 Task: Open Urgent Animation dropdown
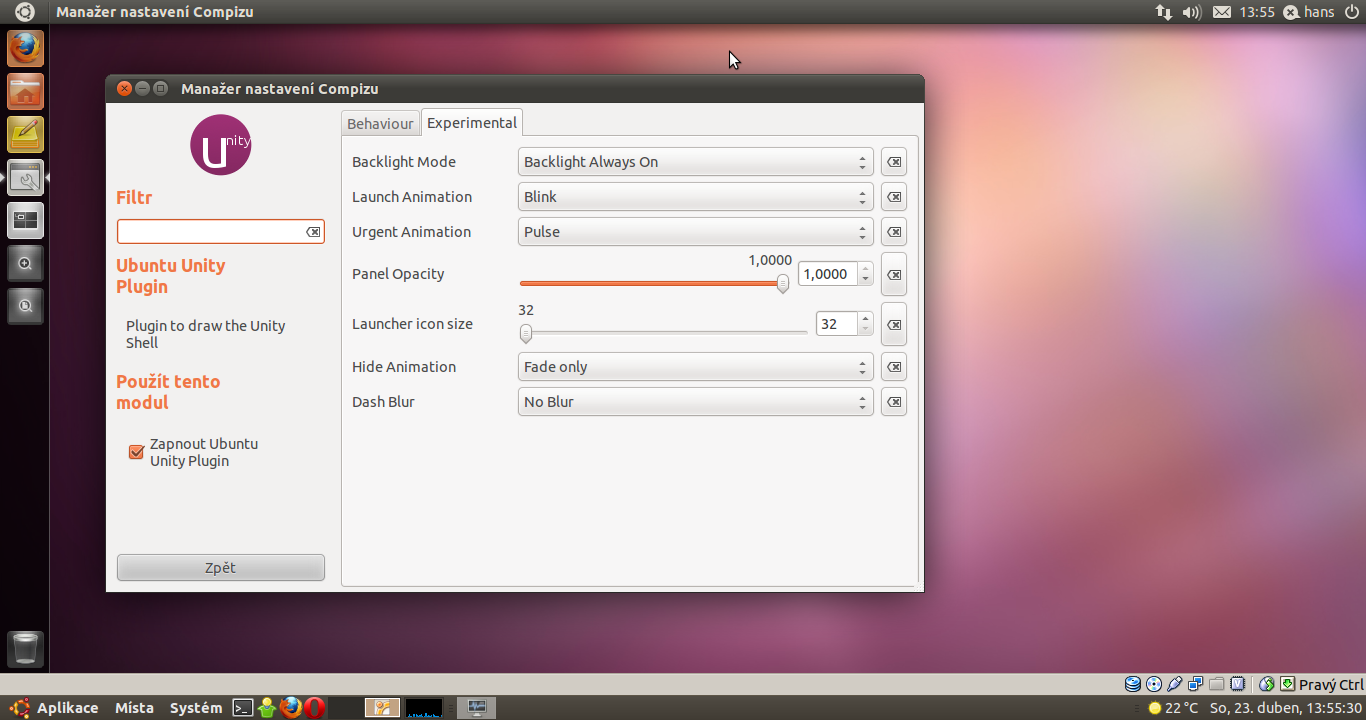point(696,232)
